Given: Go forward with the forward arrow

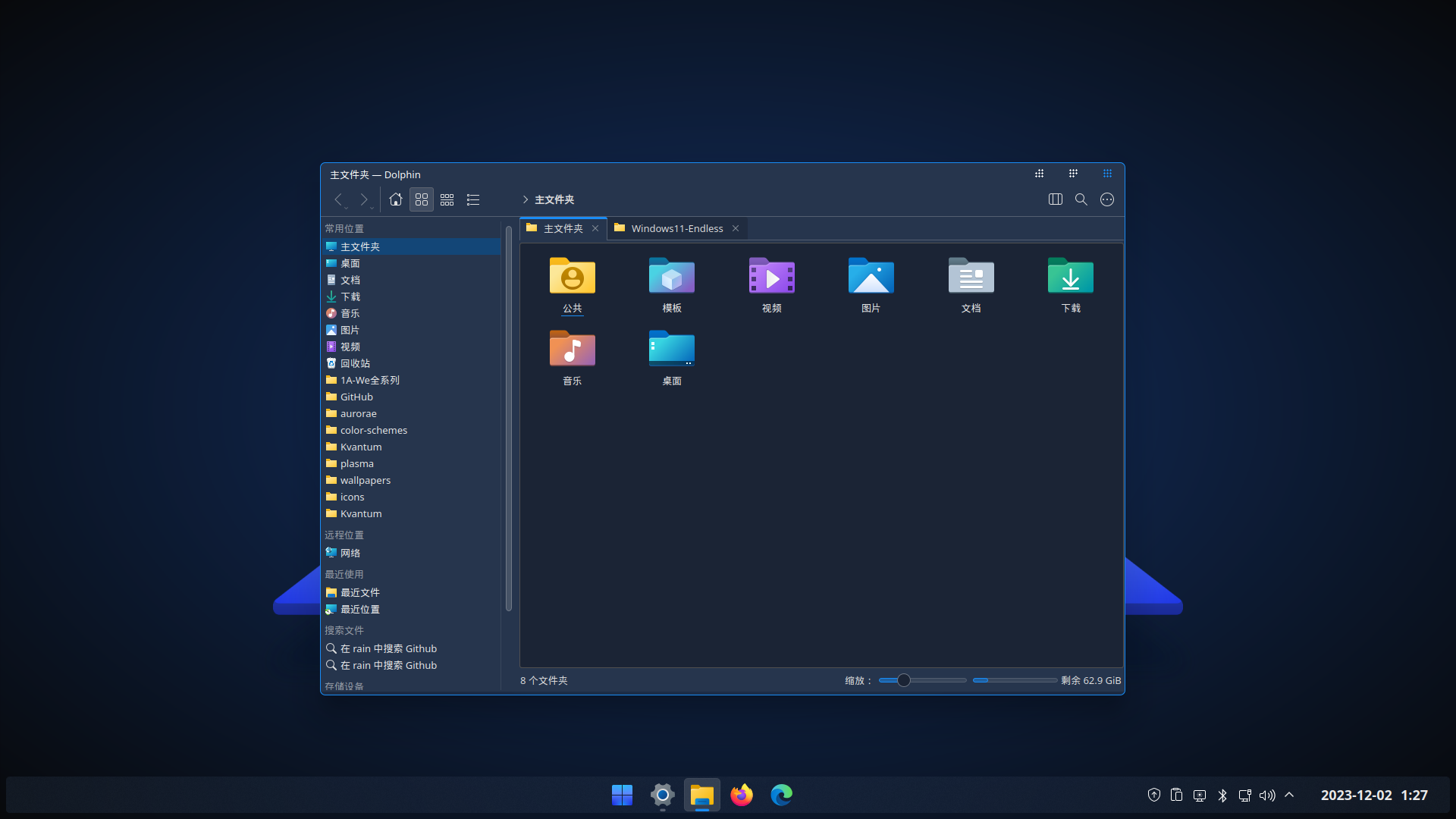Looking at the screenshot, I should click(x=364, y=199).
